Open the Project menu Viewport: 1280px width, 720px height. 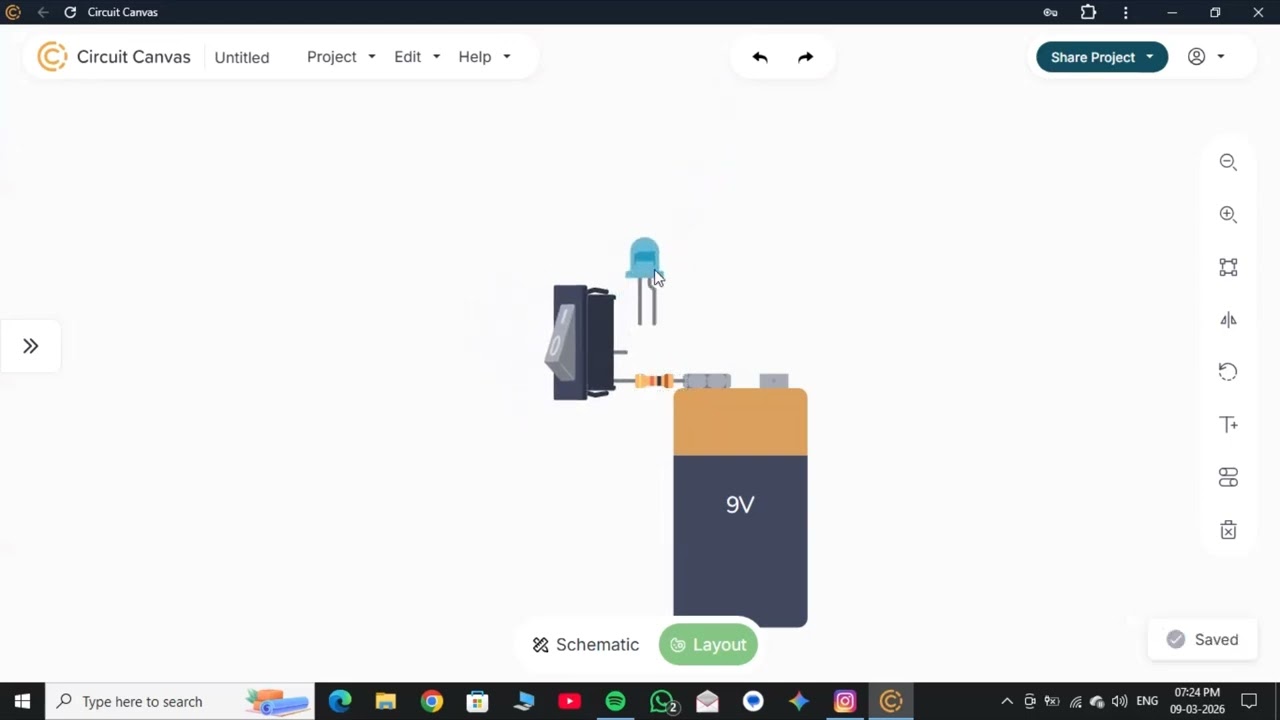341,57
